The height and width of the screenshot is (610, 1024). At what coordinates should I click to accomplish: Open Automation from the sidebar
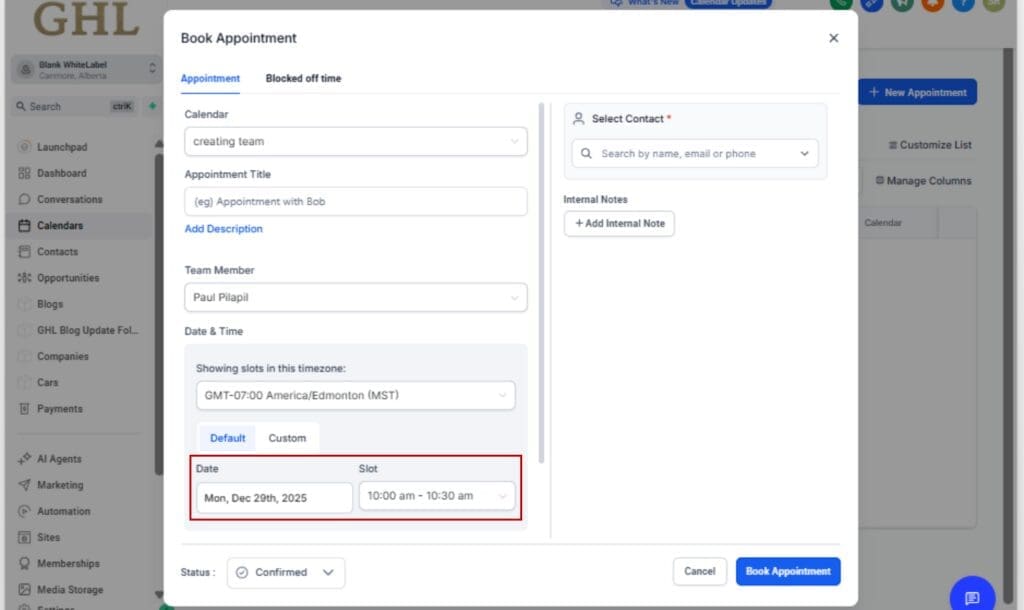[x=63, y=511]
